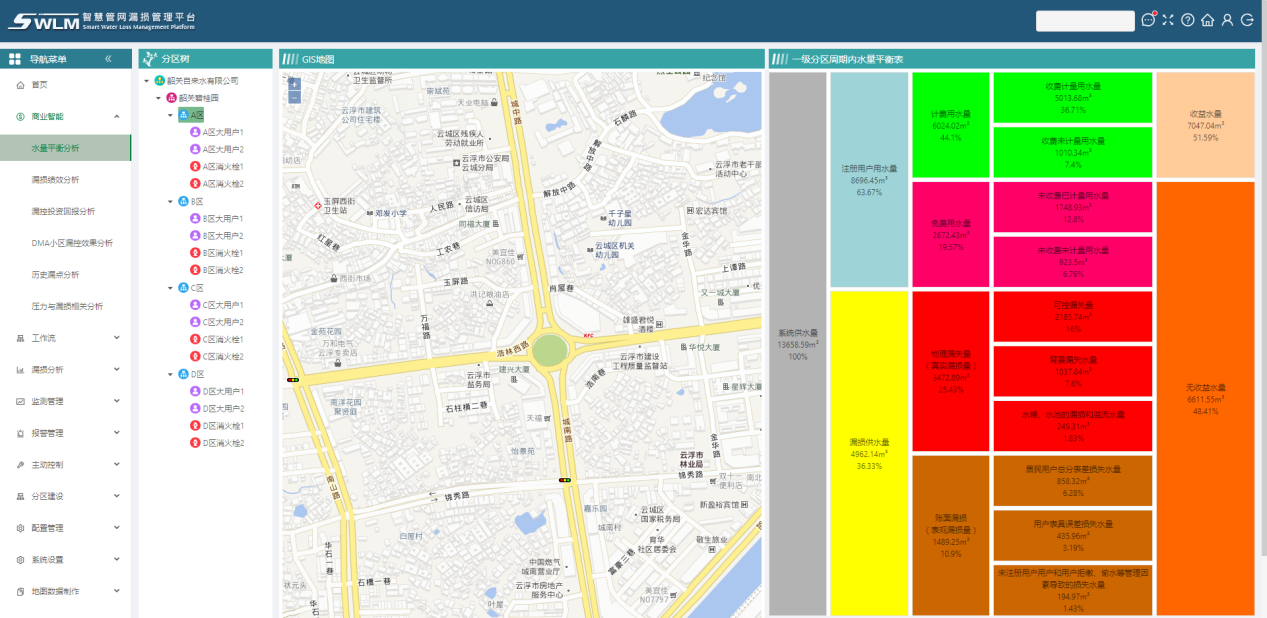Screen dimensions: 1267x618
Task: Click the logout arrow icon
Action: [x=1247, y=20]
